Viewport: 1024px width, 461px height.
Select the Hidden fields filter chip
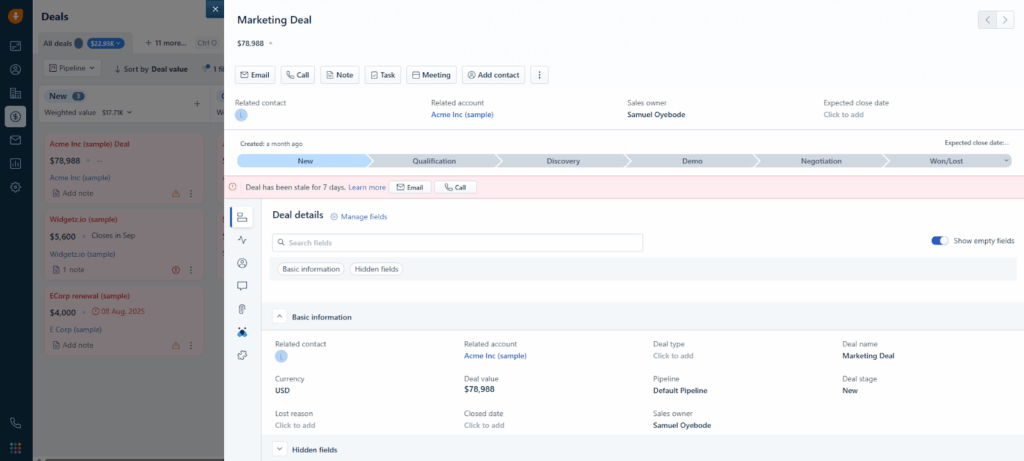pos(376,269)
